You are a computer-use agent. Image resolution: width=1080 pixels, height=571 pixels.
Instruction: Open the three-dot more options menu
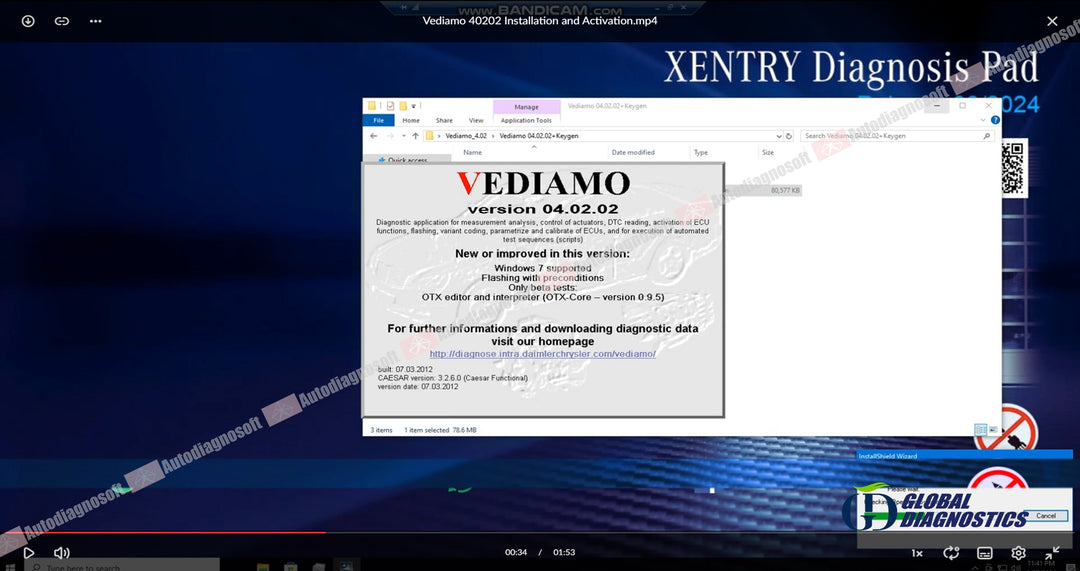pyautogui.click(x=96, y=21)
